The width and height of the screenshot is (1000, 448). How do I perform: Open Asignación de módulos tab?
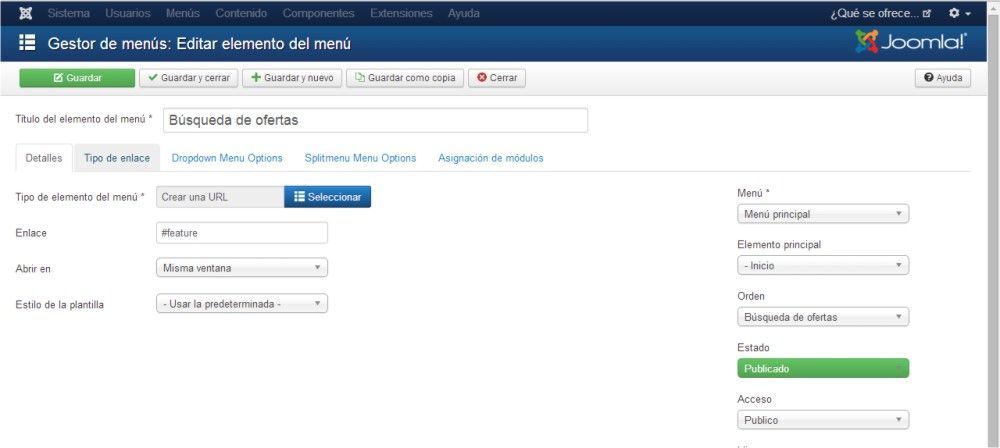(490, 158)
